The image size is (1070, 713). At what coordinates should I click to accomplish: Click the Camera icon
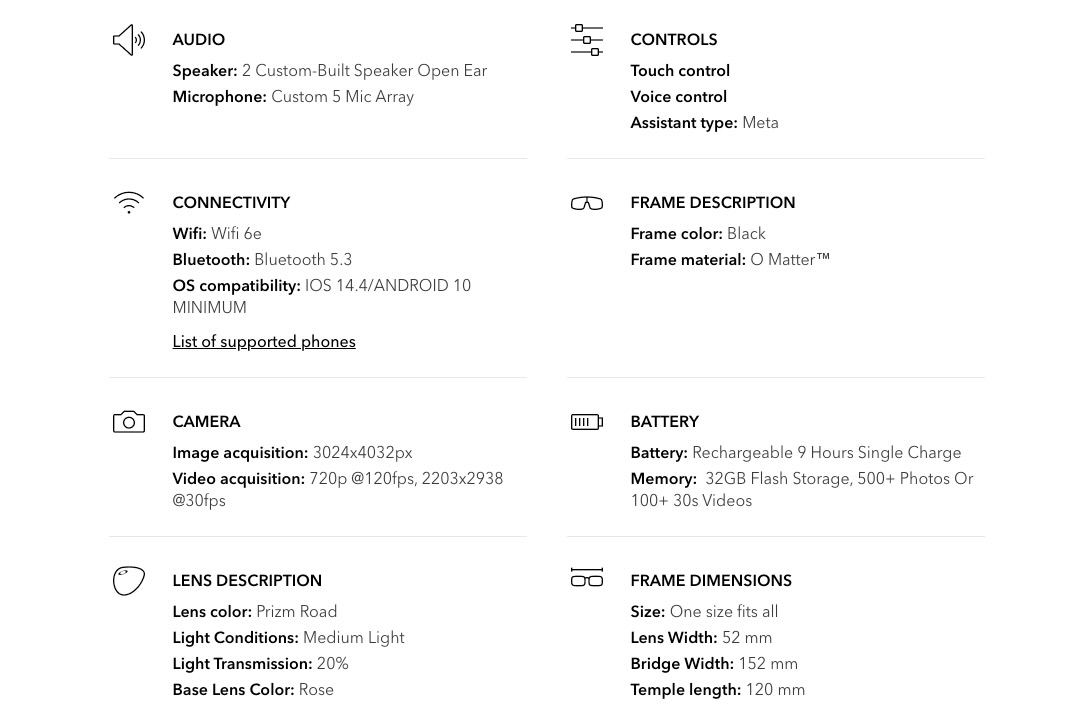tap(129, 422)
